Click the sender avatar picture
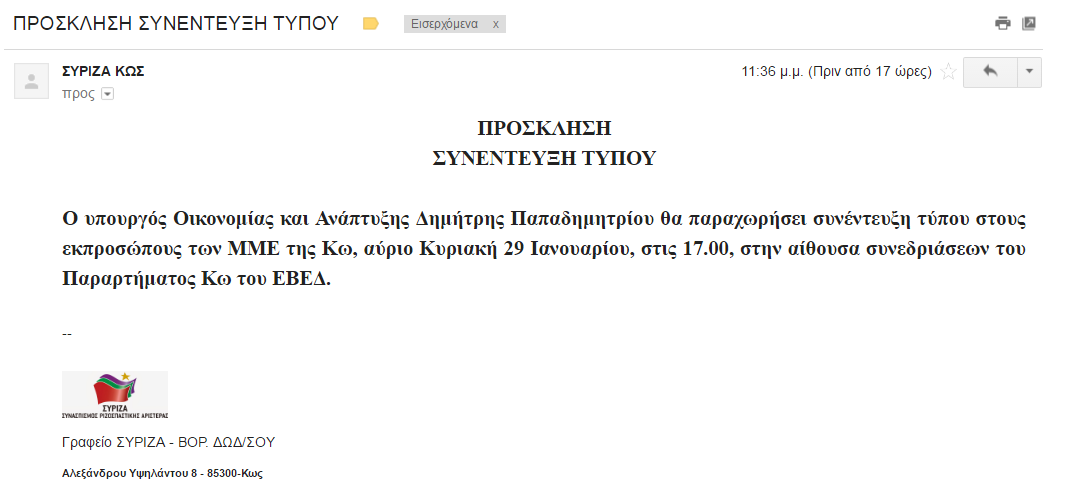 coord(31,81)
